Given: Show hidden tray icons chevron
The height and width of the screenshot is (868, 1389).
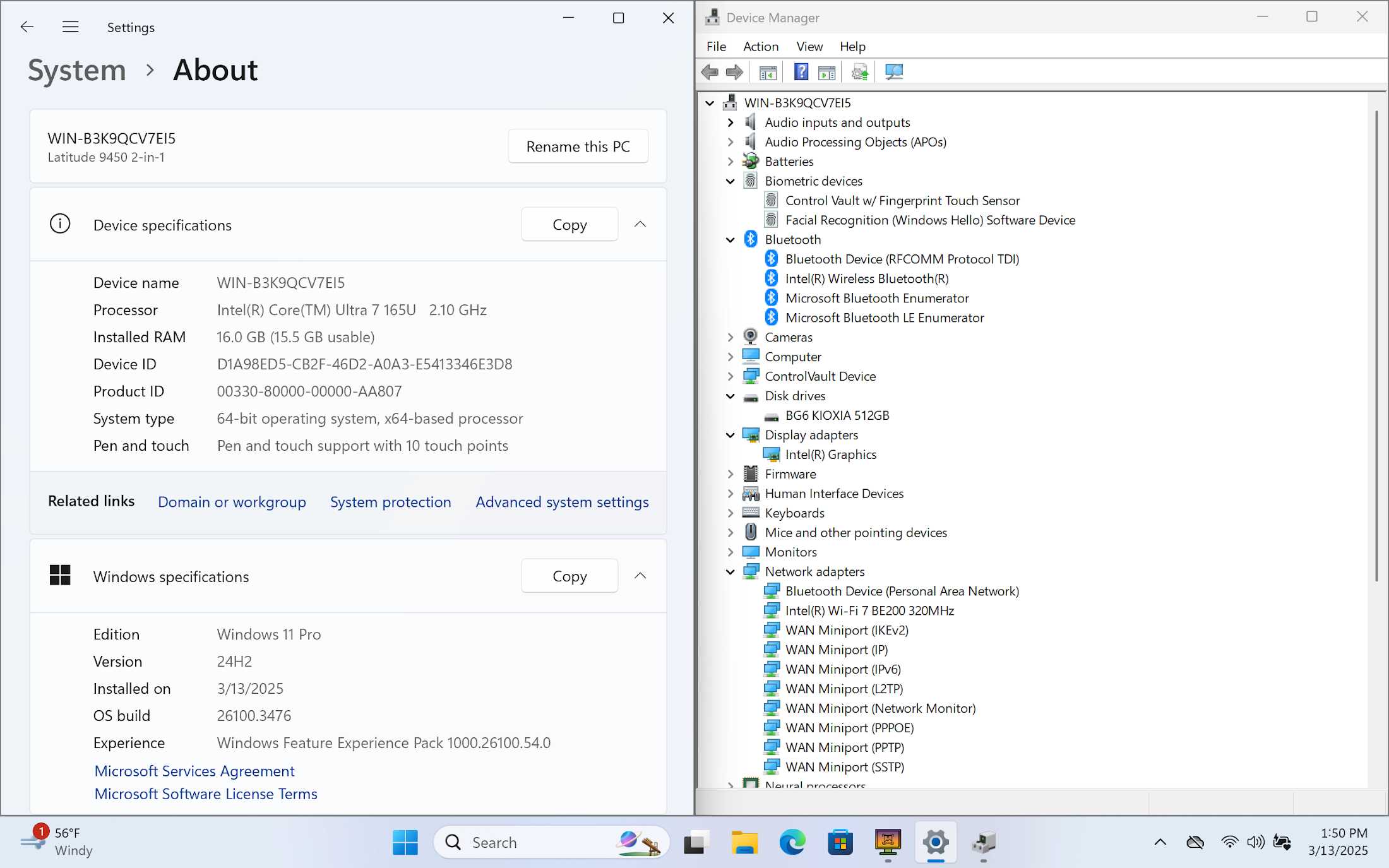Looking at the screenshot, I should point(1160,842).
